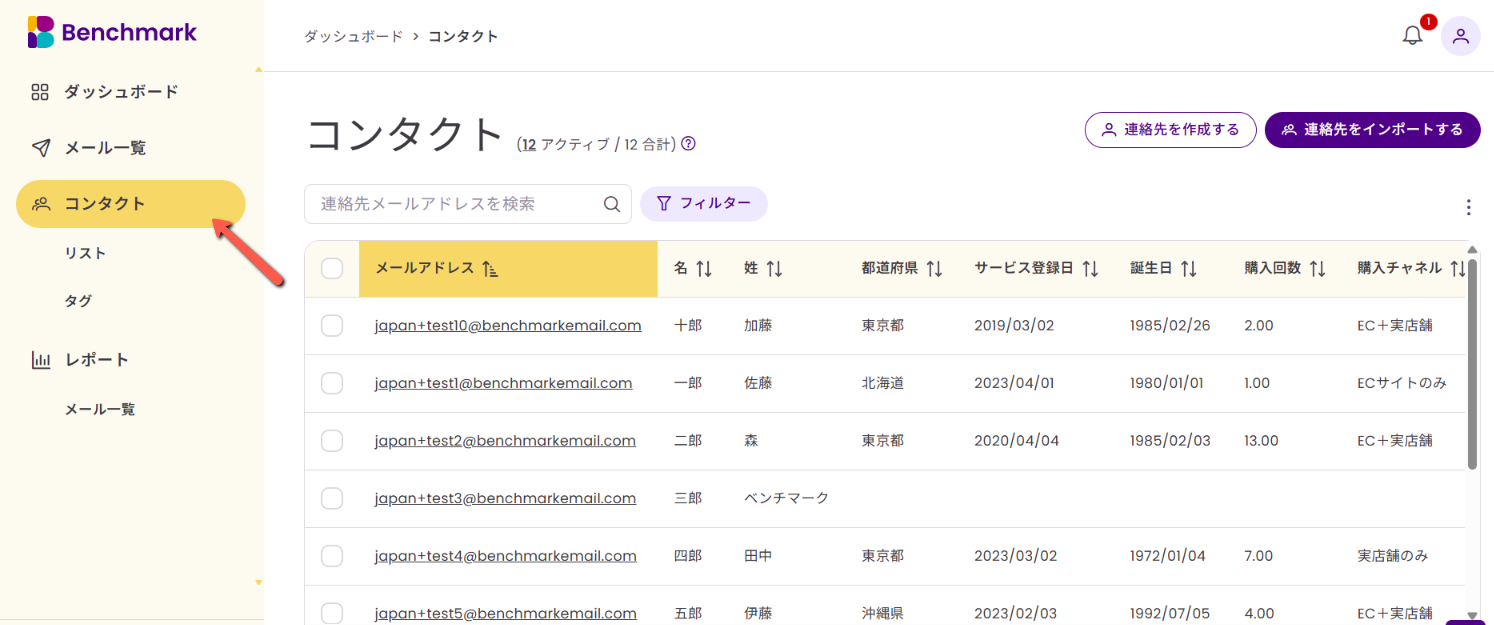Click the ダッシュボード grid icon in sidebar
Viewport: 1494px width, 625px height.
coord(40,92)
